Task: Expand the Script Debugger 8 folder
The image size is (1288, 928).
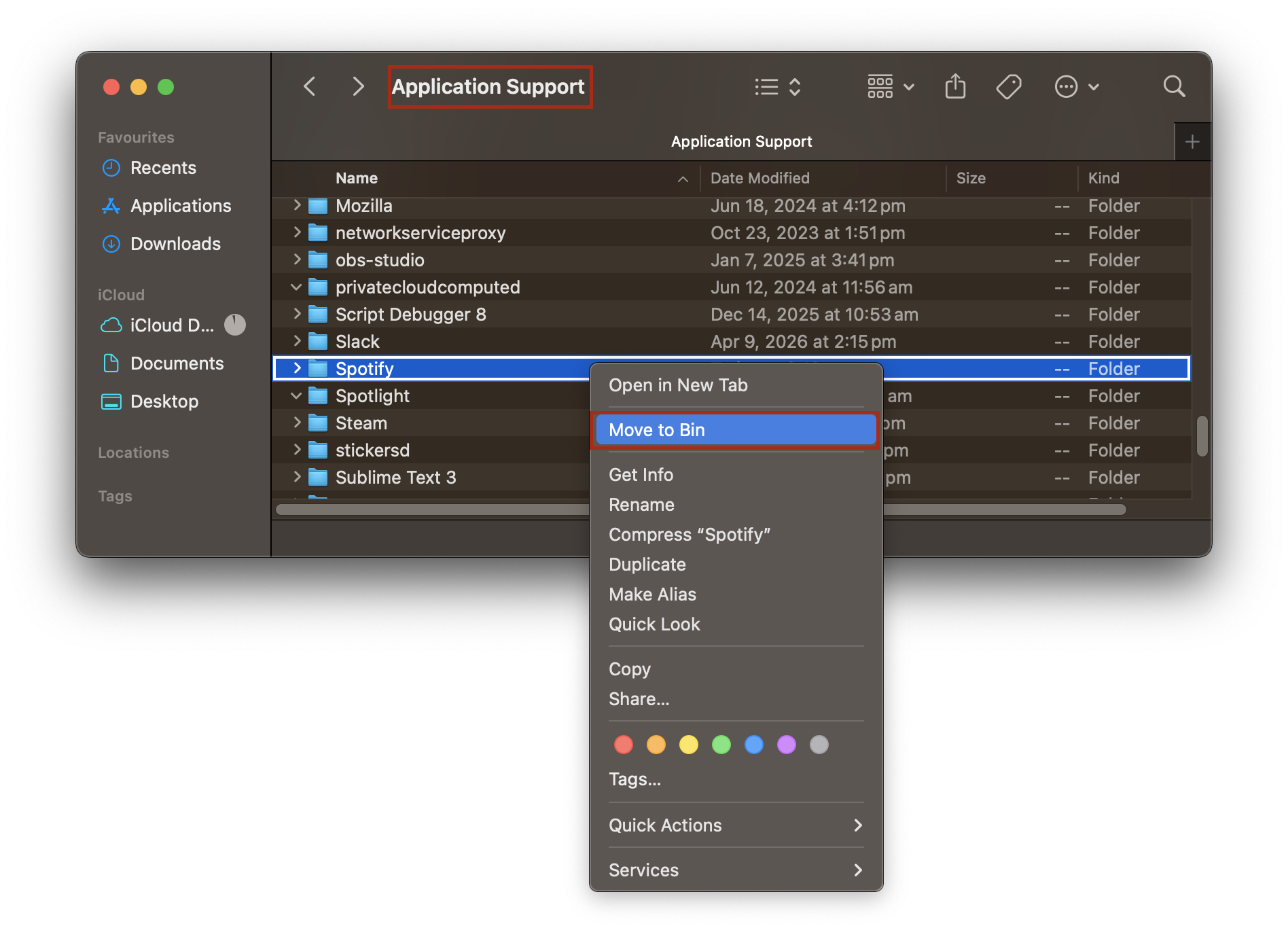Action: pyautogui.click(x=297, y=314)
